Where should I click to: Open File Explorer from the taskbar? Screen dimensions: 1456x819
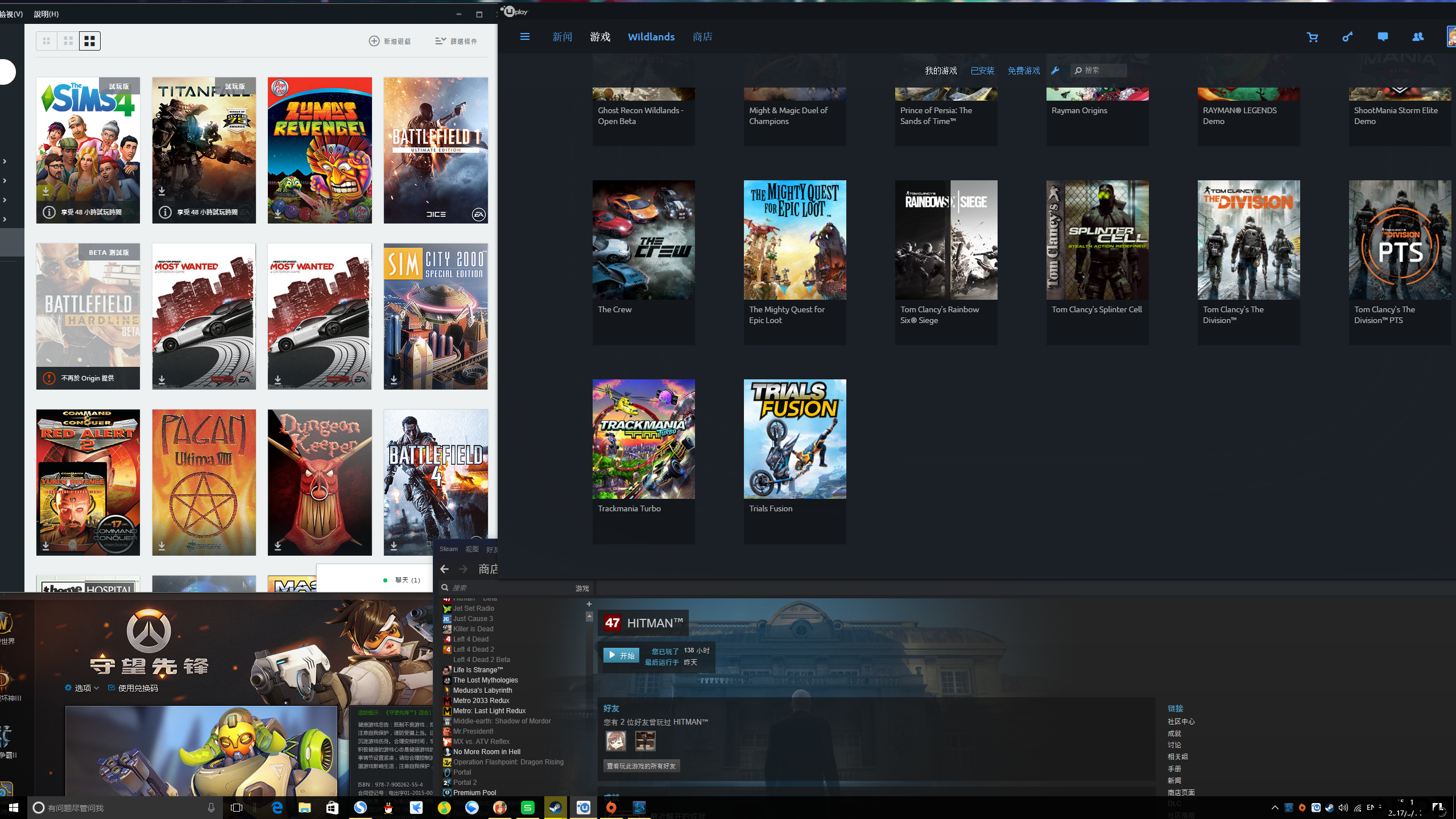pyautogui.click(x=305, y=807)
